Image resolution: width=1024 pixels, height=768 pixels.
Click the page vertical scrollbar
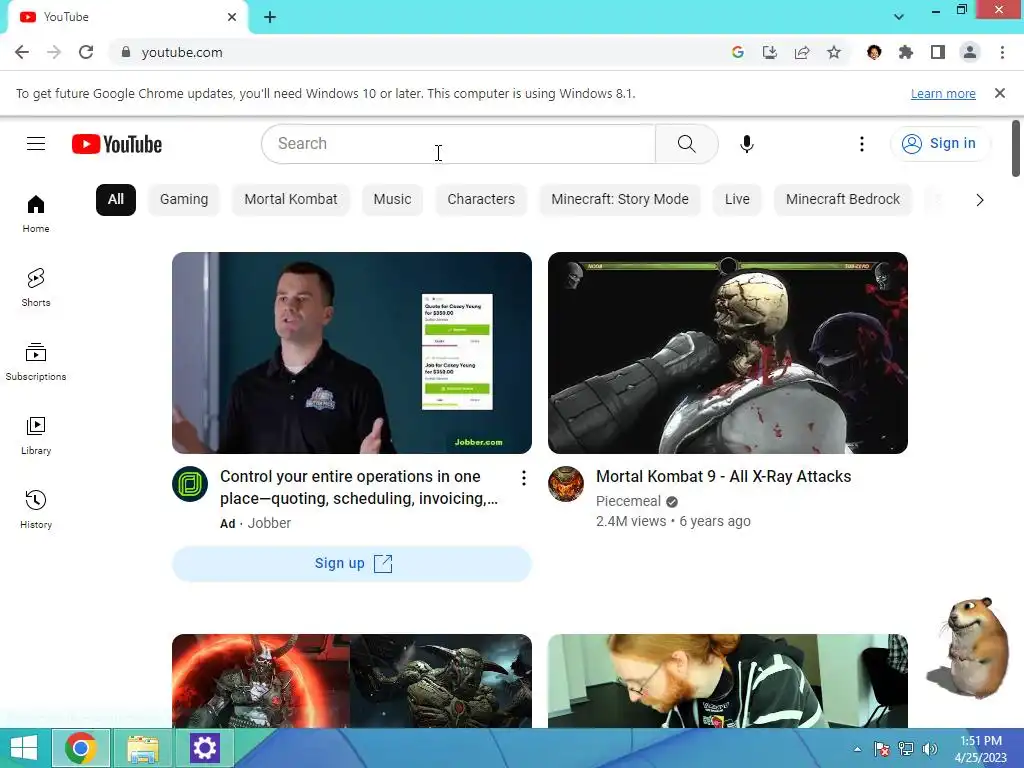(x=1016, y=148)
